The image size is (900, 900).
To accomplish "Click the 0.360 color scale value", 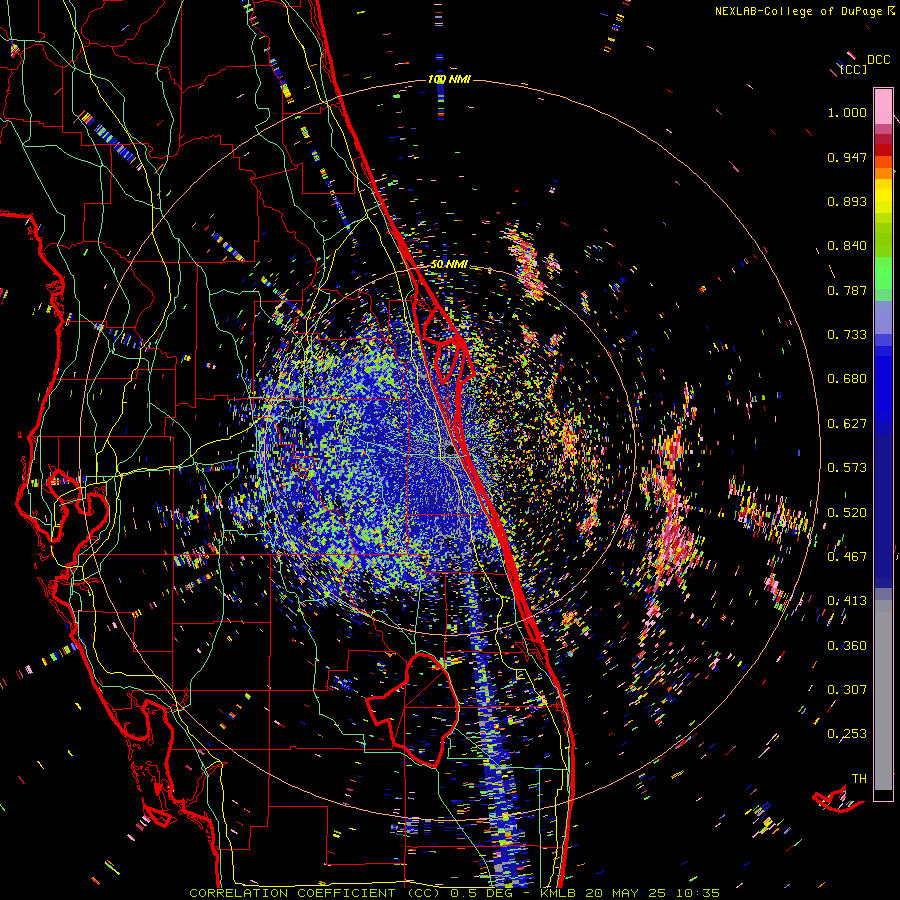I will (x=847, y=646).
